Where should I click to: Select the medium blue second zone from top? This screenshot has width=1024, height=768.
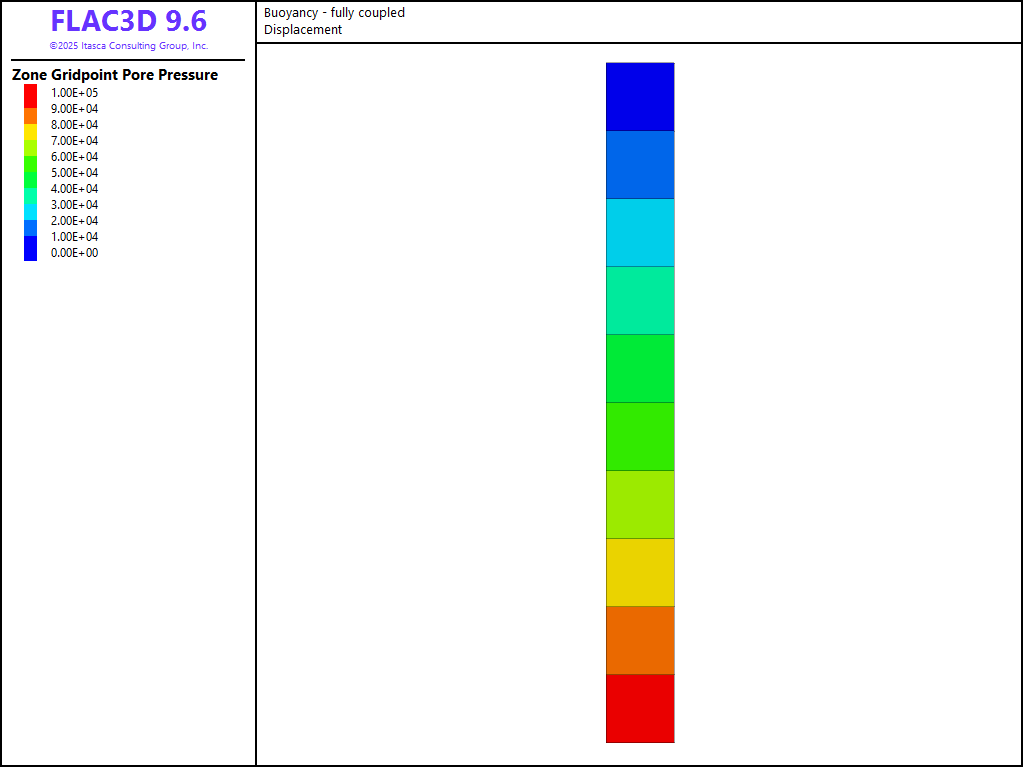click(640, 165)
